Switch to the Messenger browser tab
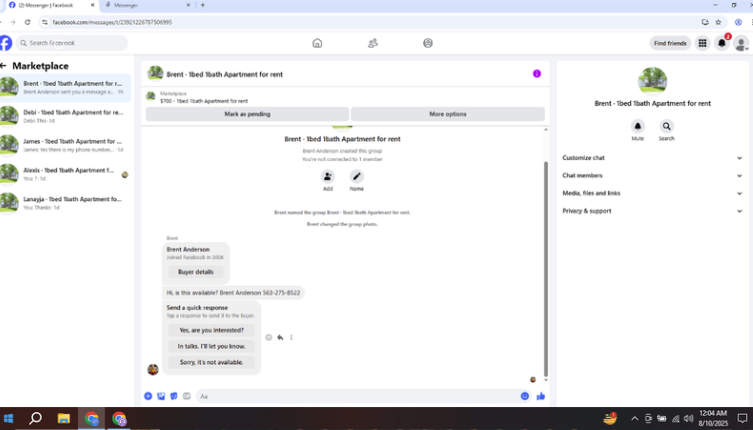 pyautogui.click(x=147, y=5)
